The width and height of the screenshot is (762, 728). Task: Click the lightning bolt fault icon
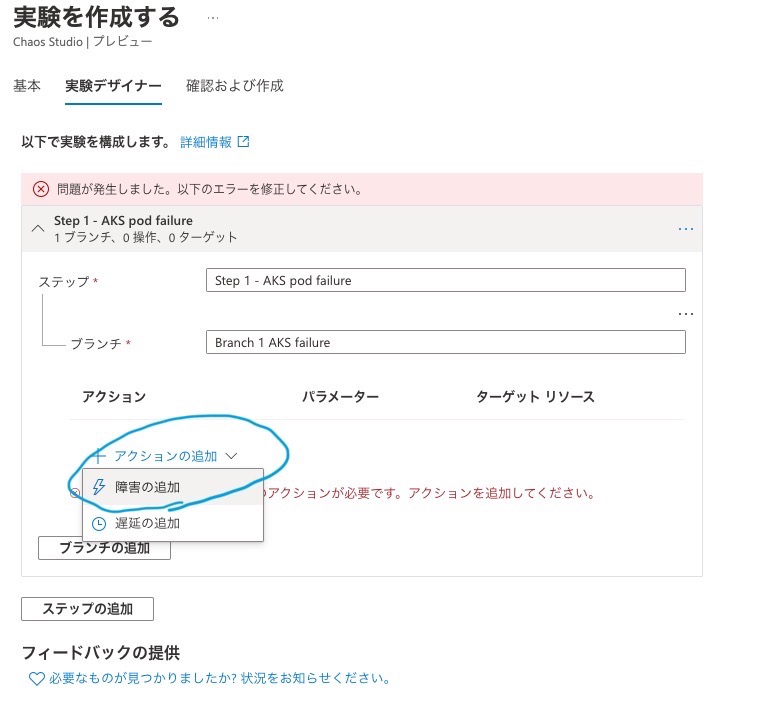[99, 487]
